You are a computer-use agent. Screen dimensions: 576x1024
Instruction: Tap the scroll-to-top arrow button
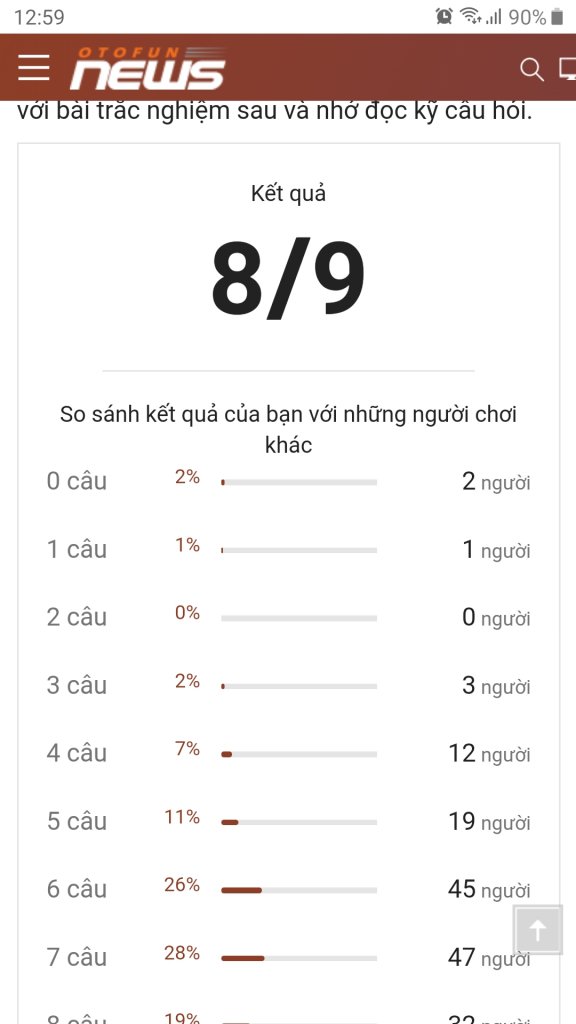[x=537, y=930]
